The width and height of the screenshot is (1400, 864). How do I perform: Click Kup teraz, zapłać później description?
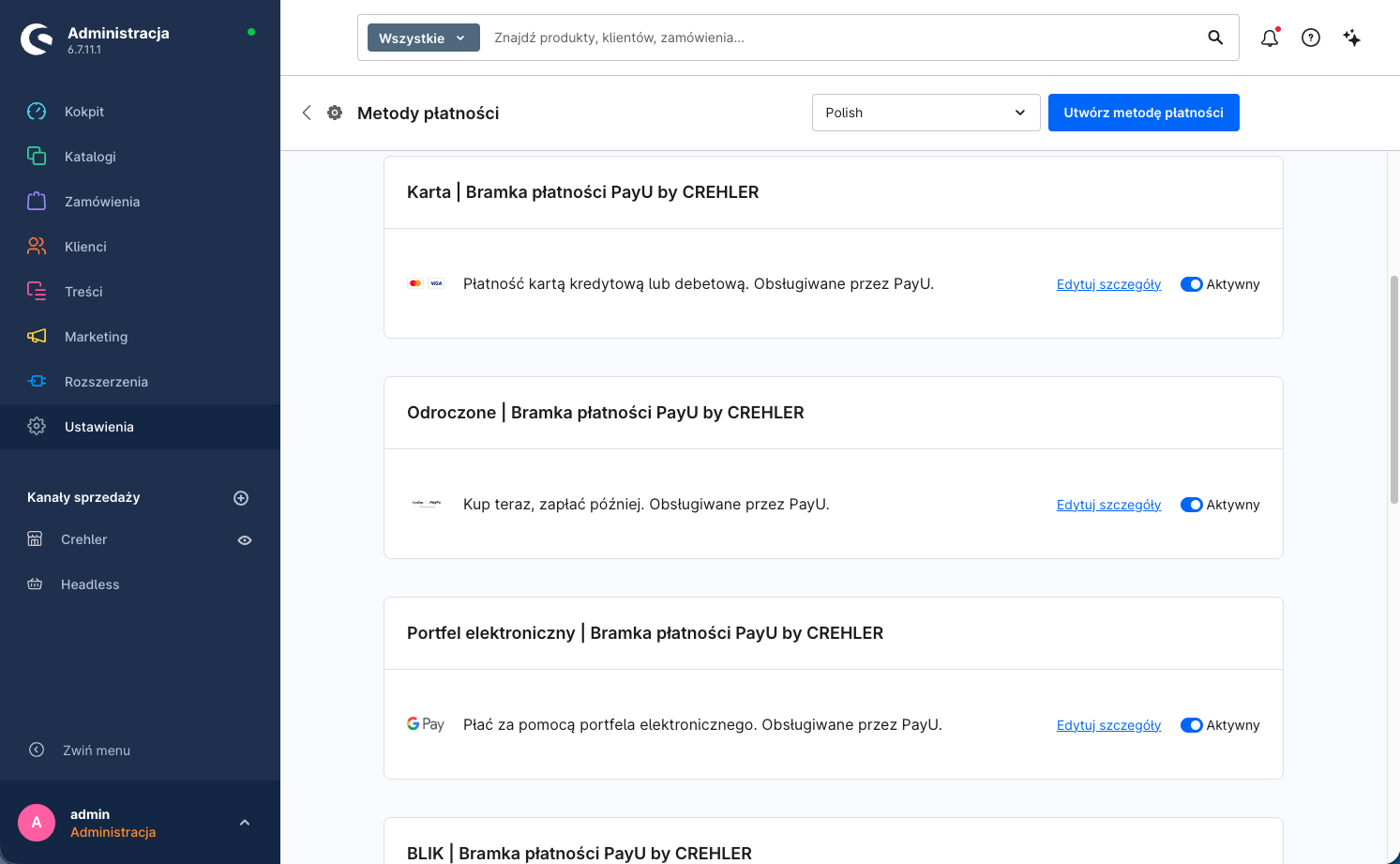click(646, 505)
